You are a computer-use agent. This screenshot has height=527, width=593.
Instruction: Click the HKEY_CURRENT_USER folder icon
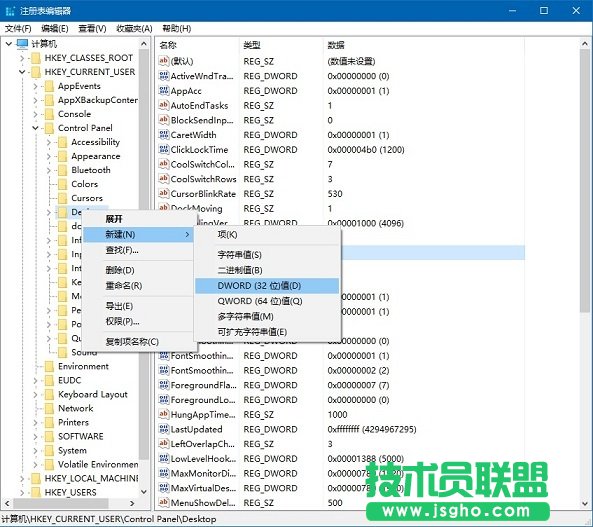(36, 72)
